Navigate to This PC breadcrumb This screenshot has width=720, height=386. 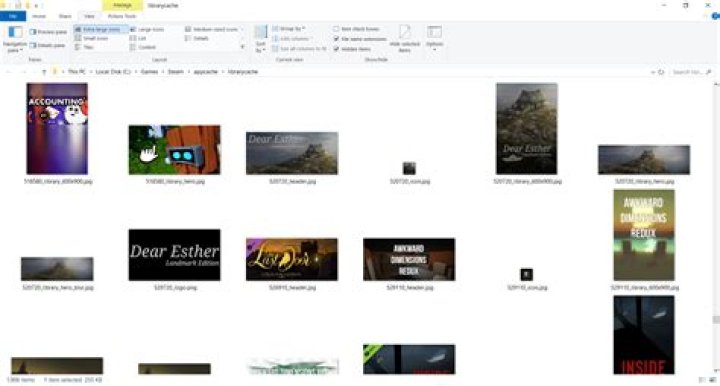click(76, 72)
